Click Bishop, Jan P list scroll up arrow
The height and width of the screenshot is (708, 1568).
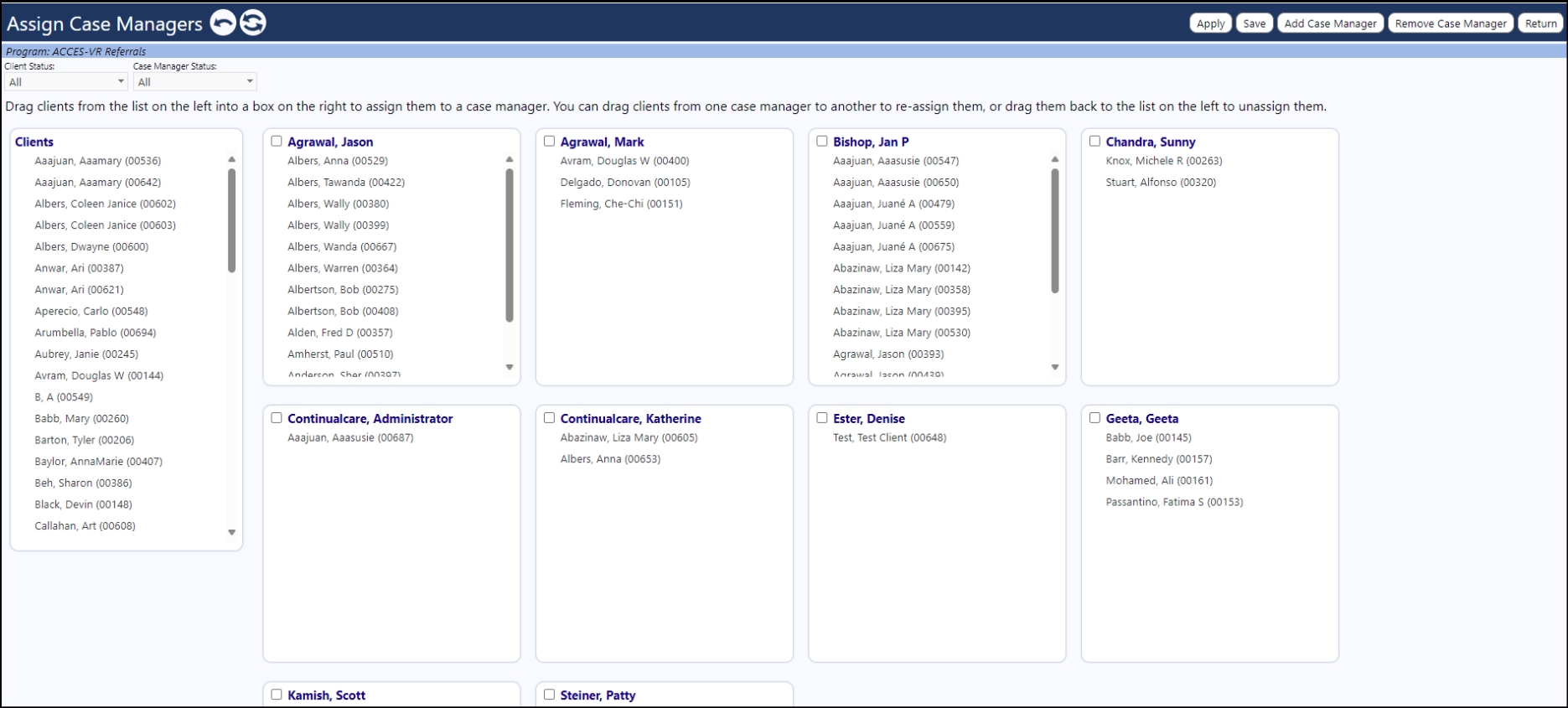[x=1055, y=159]
